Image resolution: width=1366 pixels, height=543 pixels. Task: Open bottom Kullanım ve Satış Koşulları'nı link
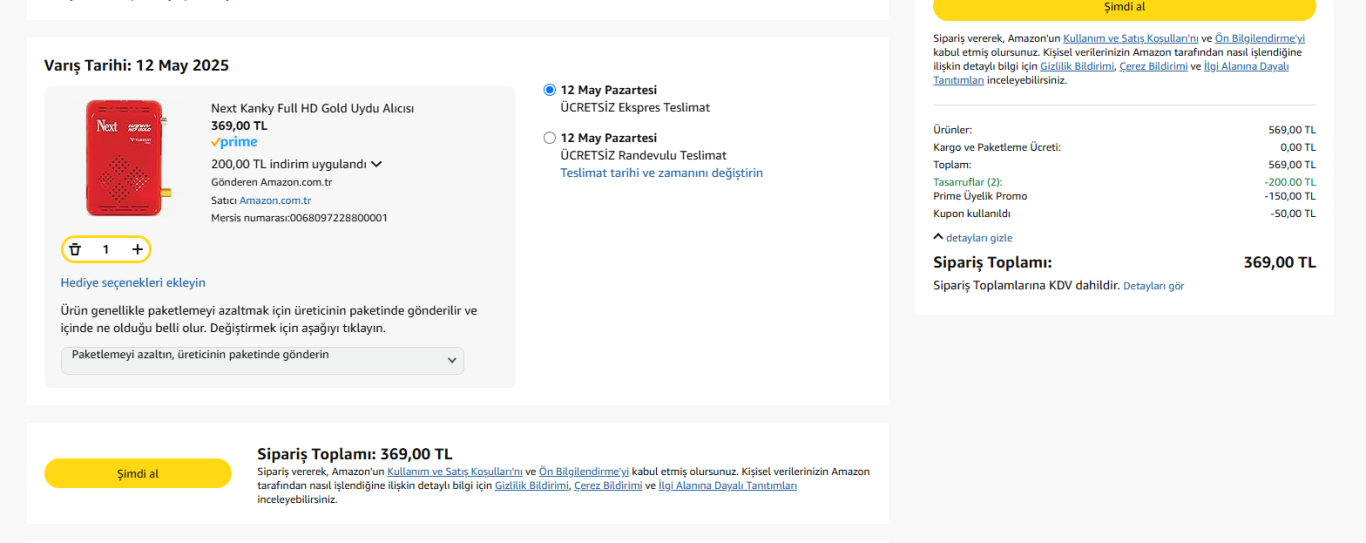click(455, 471)
